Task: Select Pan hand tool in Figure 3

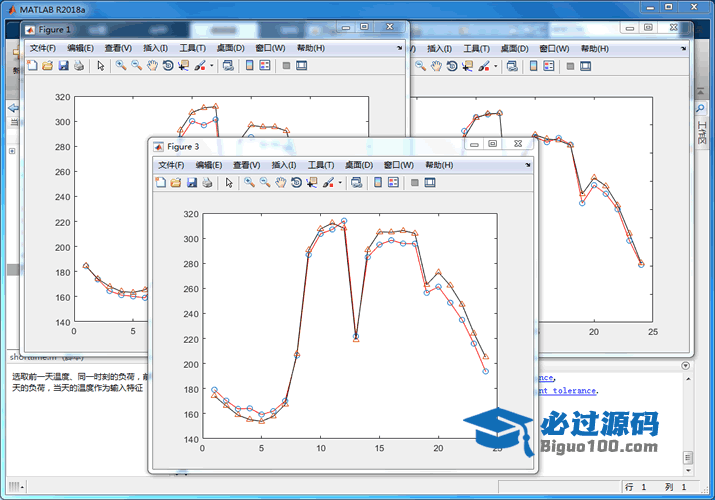Action: click(280, 183)
